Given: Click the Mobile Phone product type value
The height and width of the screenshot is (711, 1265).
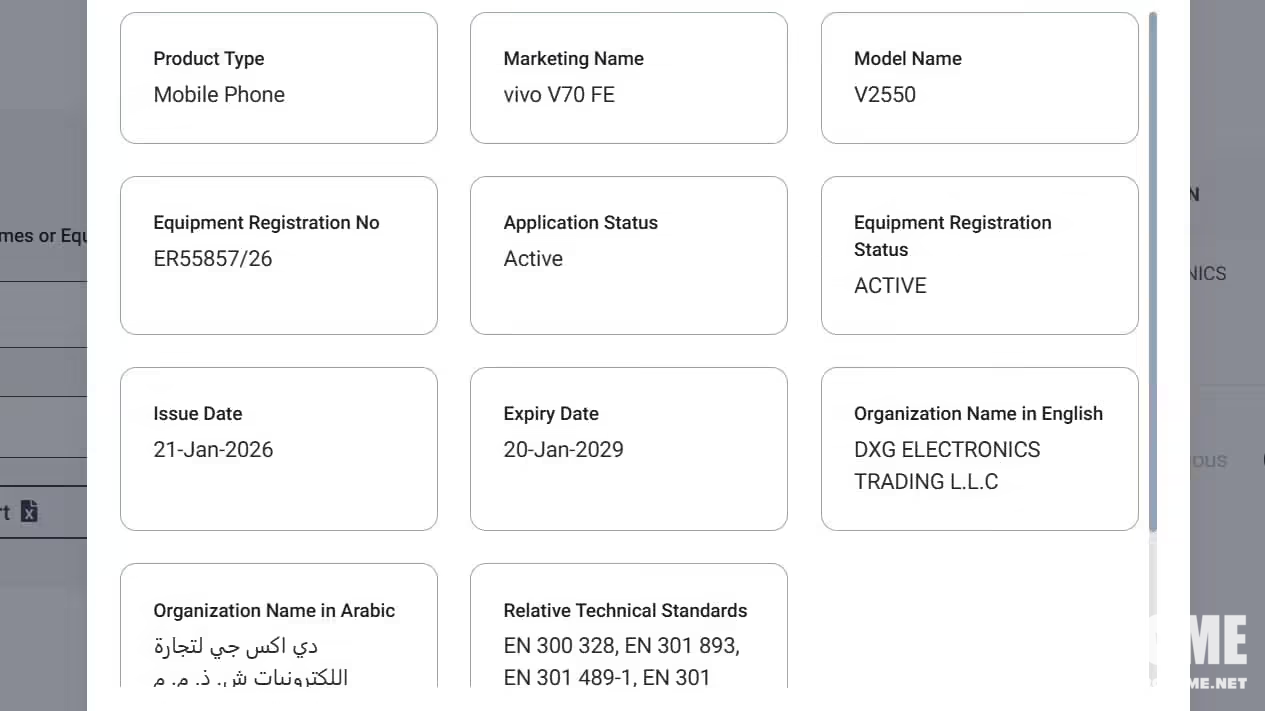Looking at the screenshot, I should tap(219, 95).
